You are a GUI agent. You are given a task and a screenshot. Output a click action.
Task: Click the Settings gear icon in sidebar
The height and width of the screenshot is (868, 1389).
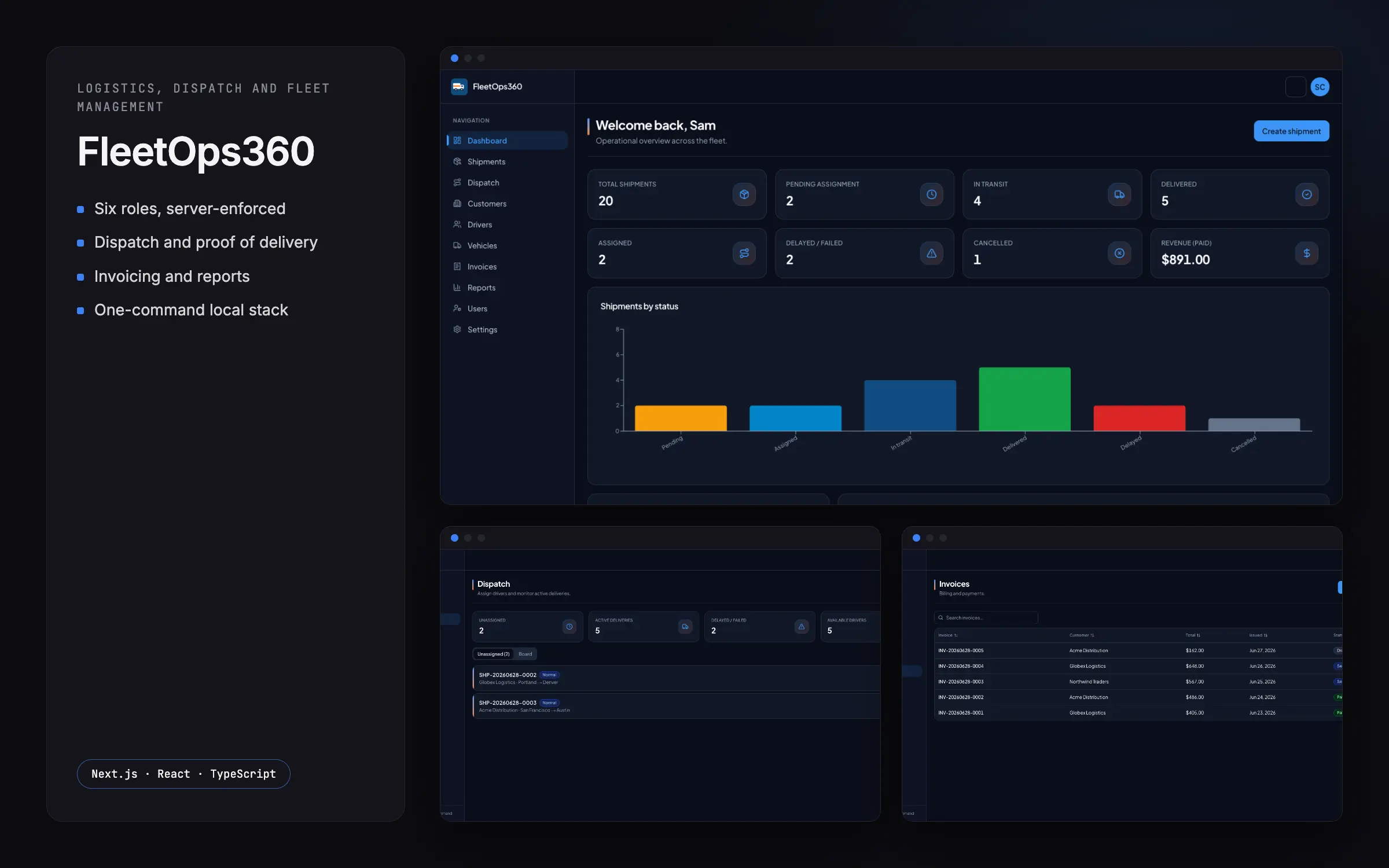coord(457,329)
